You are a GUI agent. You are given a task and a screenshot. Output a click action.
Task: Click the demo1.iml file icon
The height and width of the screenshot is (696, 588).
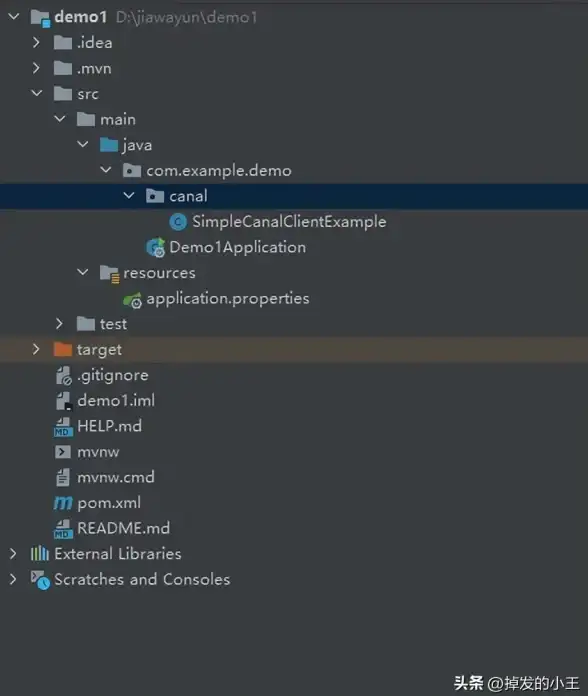pos(63,401)
